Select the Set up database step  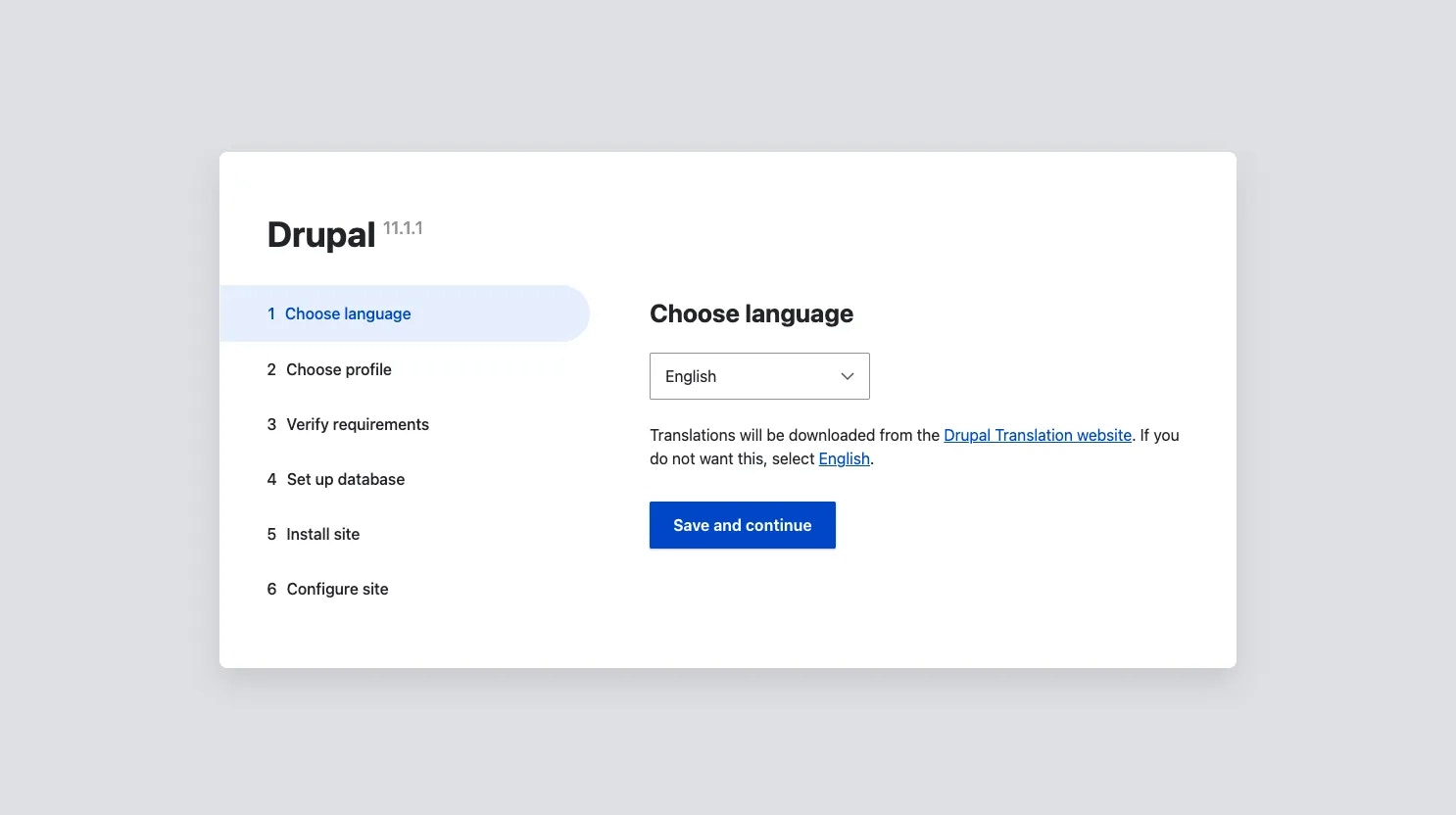336,479
